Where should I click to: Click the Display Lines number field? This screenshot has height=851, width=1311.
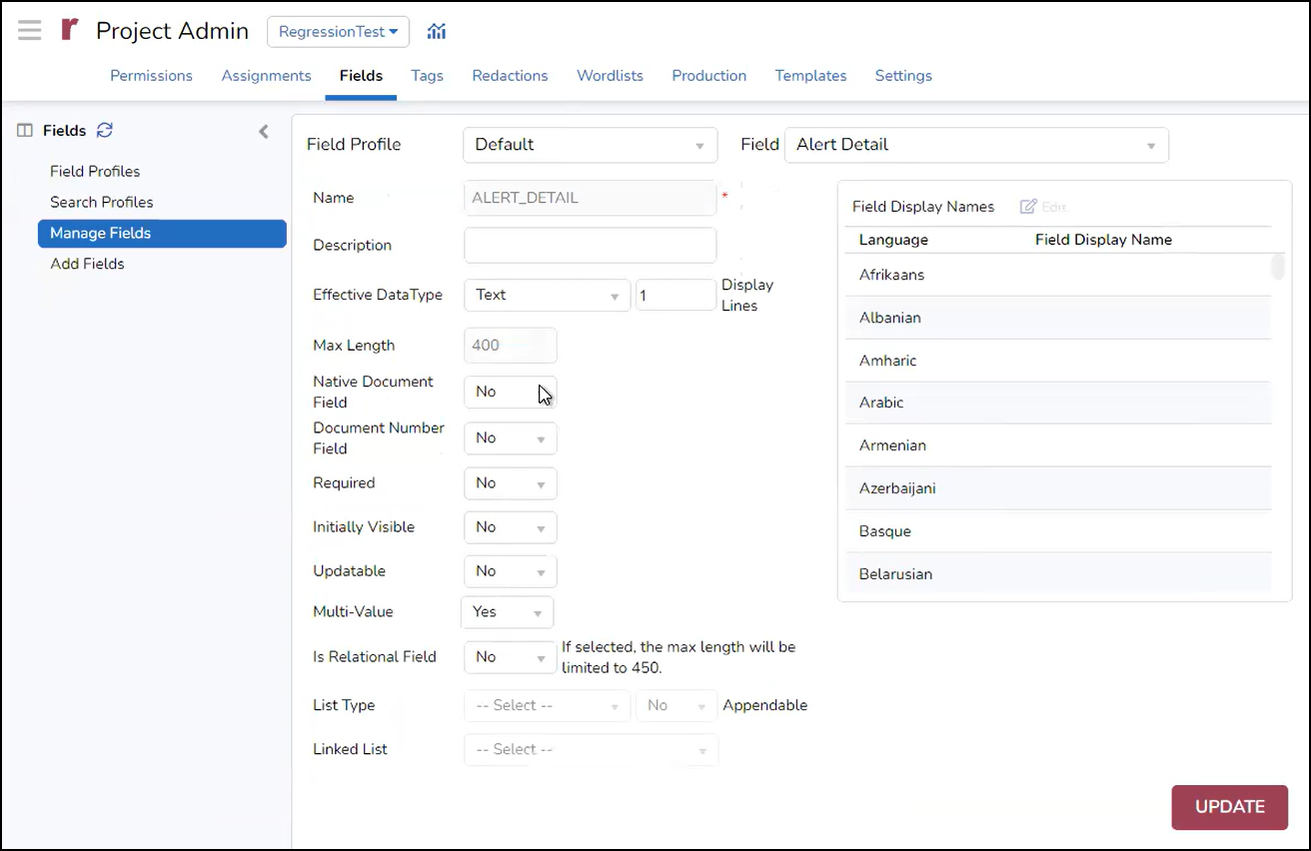point(676,295)
